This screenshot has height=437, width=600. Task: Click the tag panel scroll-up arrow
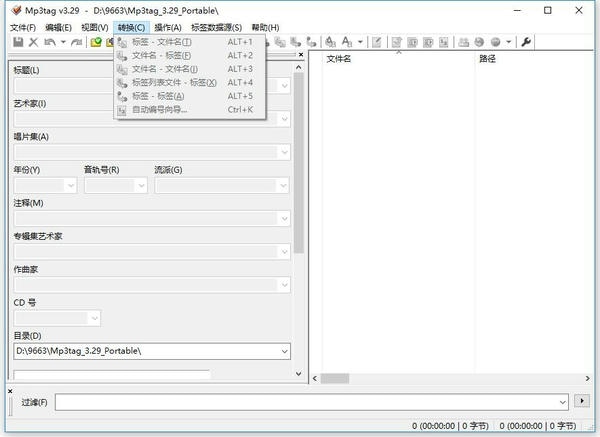[x=299, y=67]
